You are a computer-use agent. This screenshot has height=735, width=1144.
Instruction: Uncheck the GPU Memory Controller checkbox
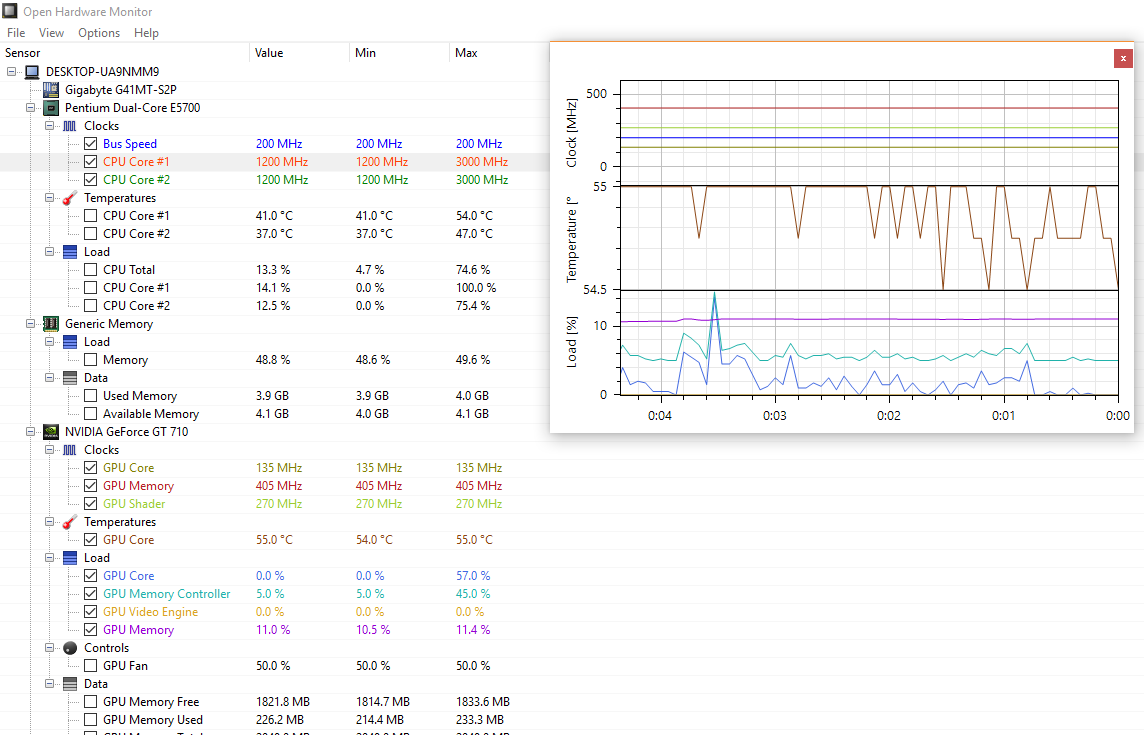tap(90, 593)
